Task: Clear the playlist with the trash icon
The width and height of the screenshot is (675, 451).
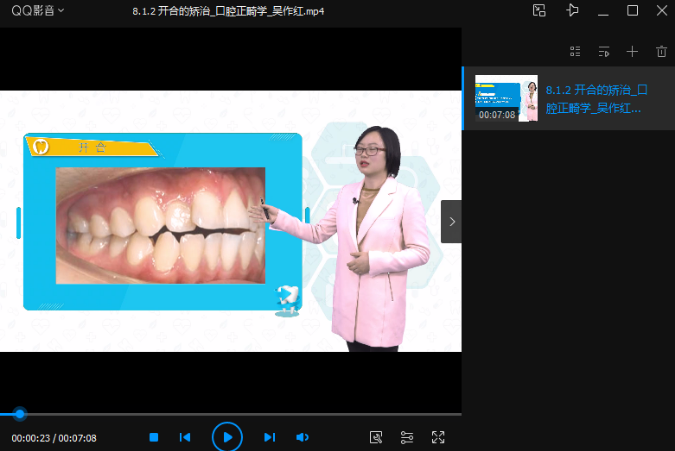Action: (x=660, y=51)
